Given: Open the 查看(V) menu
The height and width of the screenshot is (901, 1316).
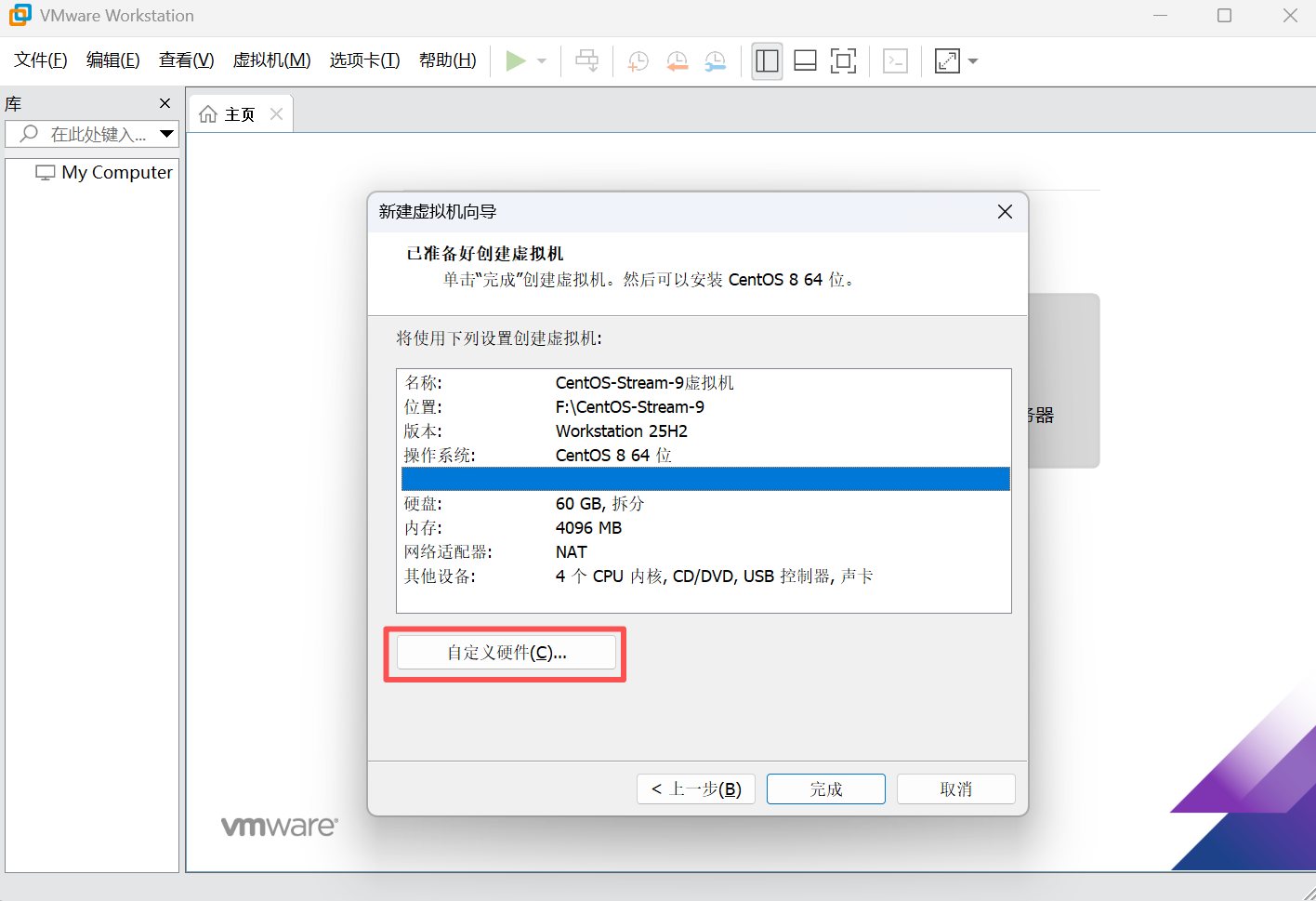Looking at the screenshot, I should 187,60.
